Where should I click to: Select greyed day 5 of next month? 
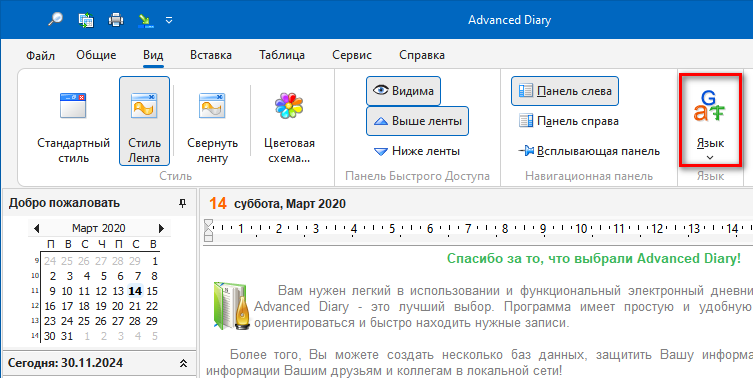pos(155,336)
